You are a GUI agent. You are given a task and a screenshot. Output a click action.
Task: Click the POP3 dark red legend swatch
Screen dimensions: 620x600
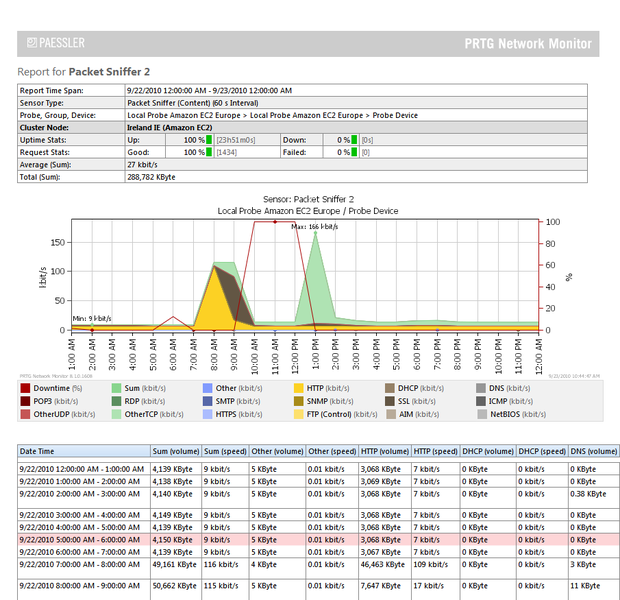point(25,401)
